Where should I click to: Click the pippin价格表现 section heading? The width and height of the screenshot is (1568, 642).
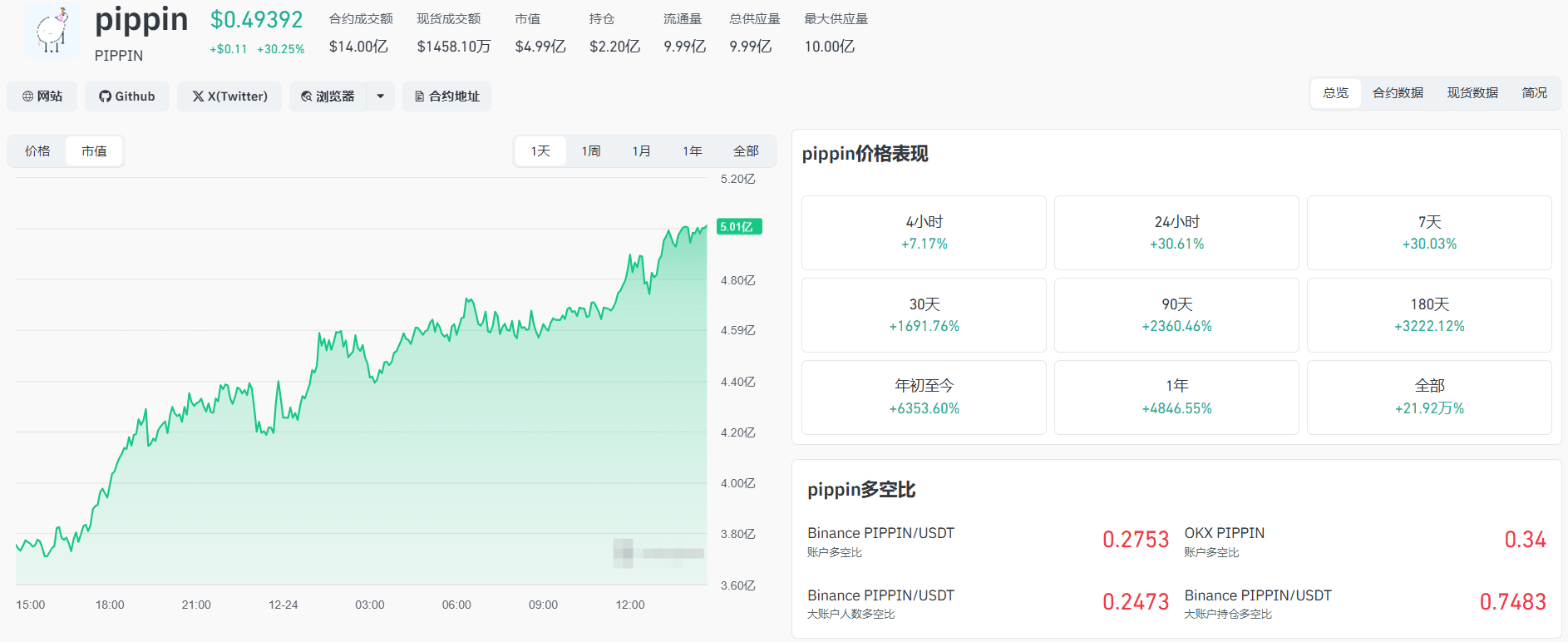pos(865,154)
